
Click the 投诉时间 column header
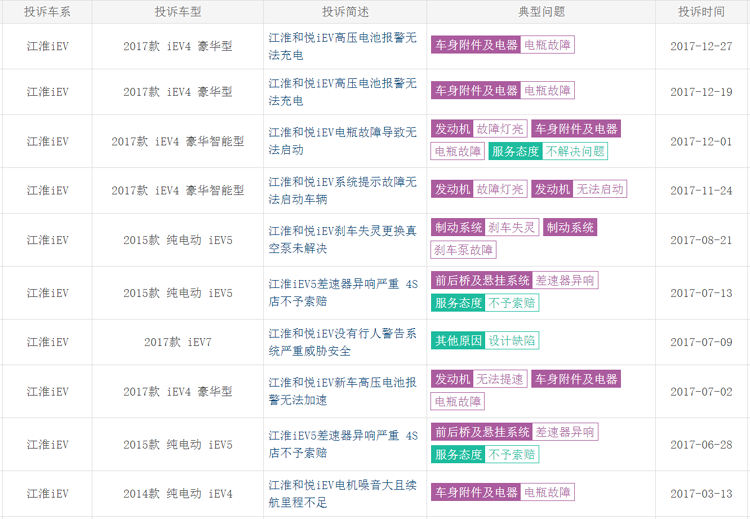point(701,11)
